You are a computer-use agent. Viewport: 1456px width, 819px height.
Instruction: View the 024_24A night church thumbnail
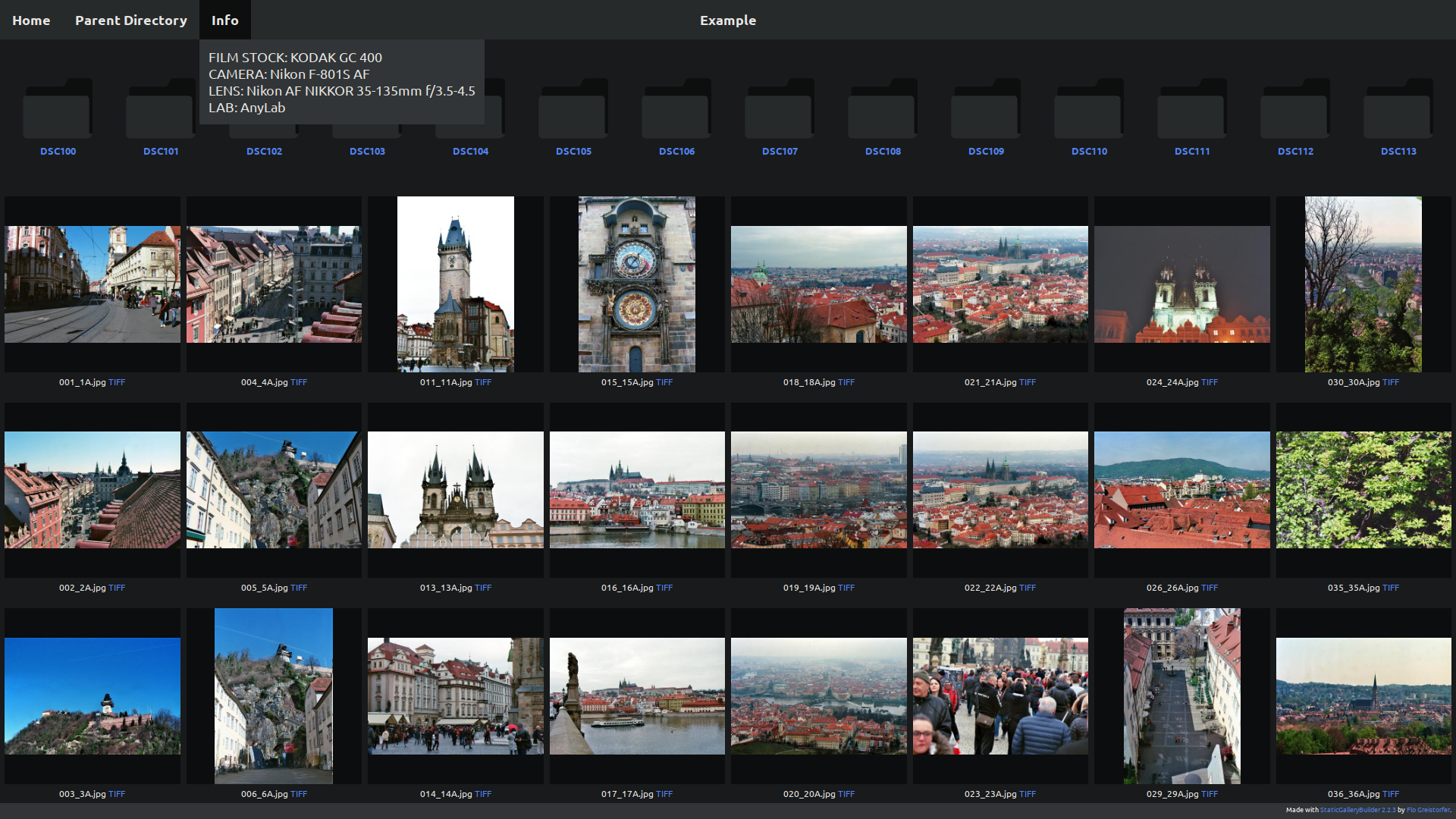coord(1181,284)
